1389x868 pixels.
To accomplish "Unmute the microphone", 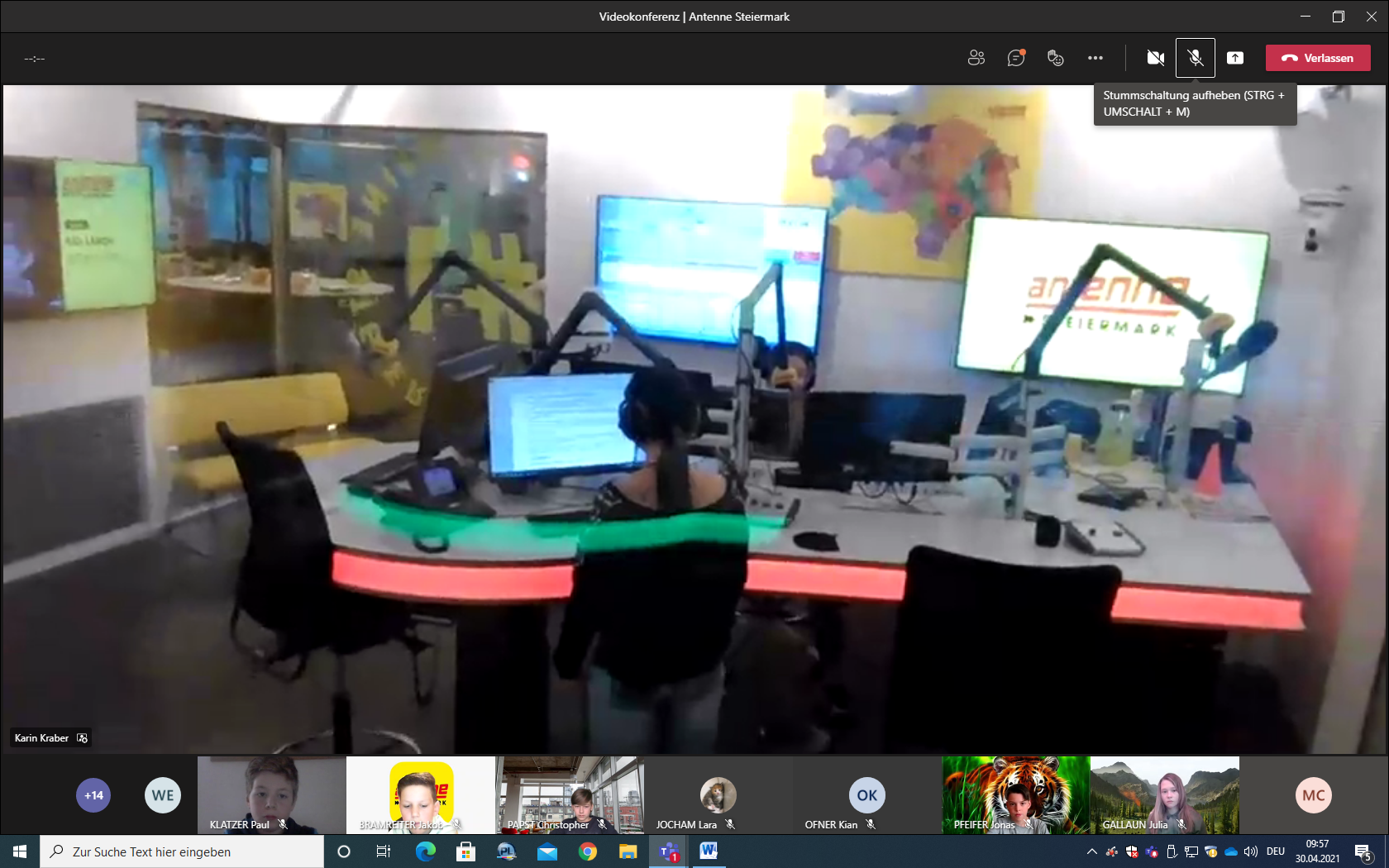I will (1195, 58).
